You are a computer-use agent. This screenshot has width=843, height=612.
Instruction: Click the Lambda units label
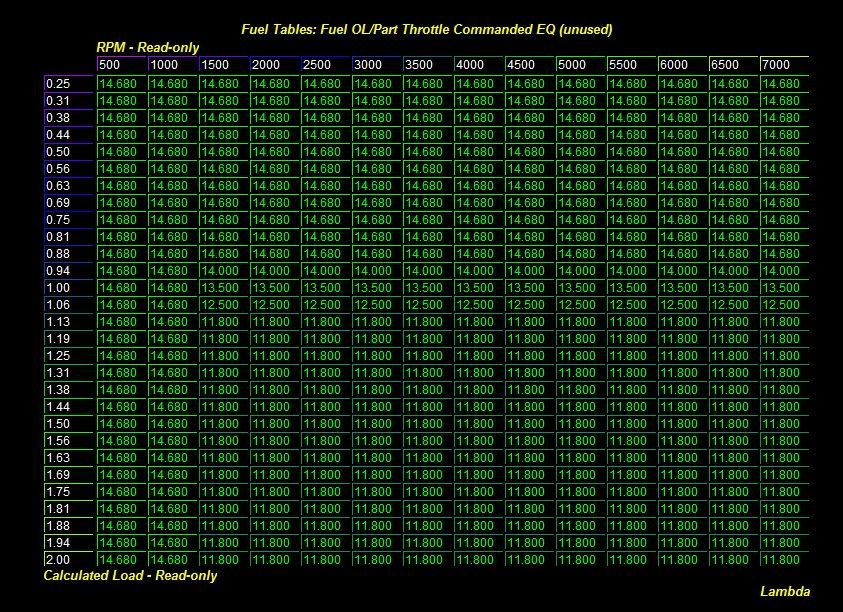[785, 591]
